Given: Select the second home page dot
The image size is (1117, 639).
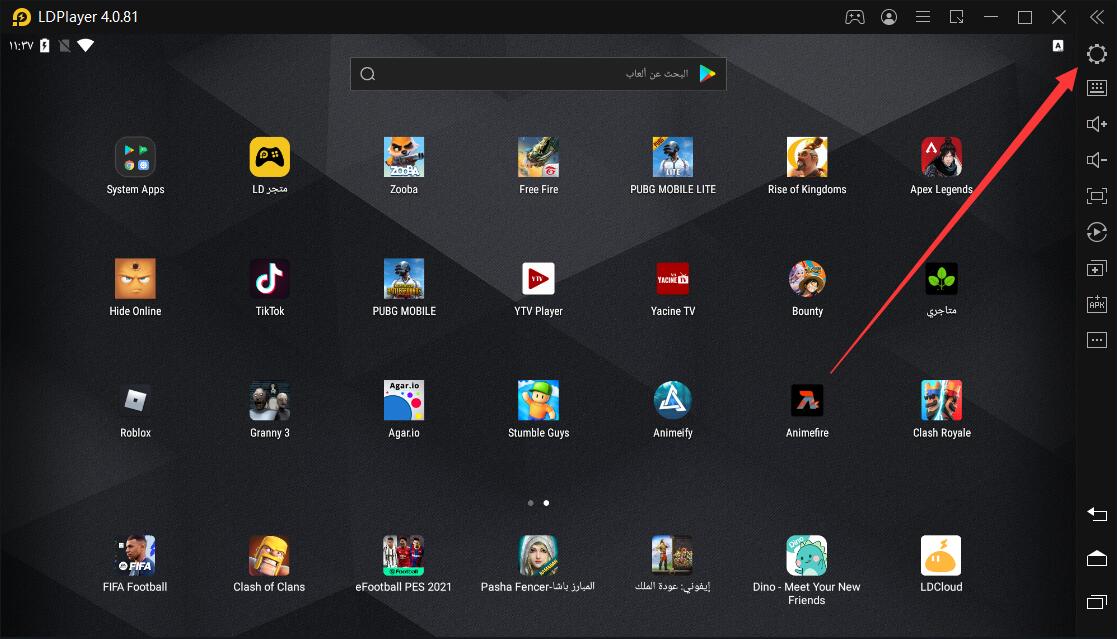Looking at the screenshot, I should (546, 503).
